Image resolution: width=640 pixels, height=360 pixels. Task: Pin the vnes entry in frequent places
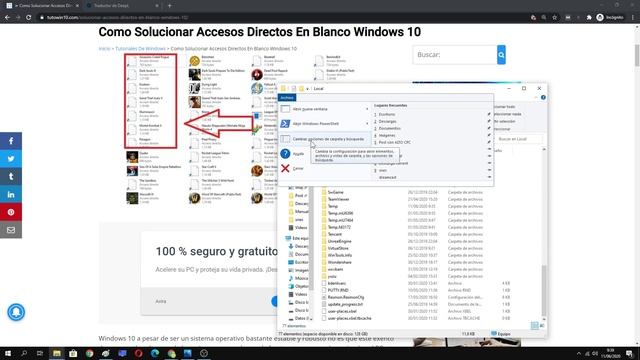pos(489,170)
